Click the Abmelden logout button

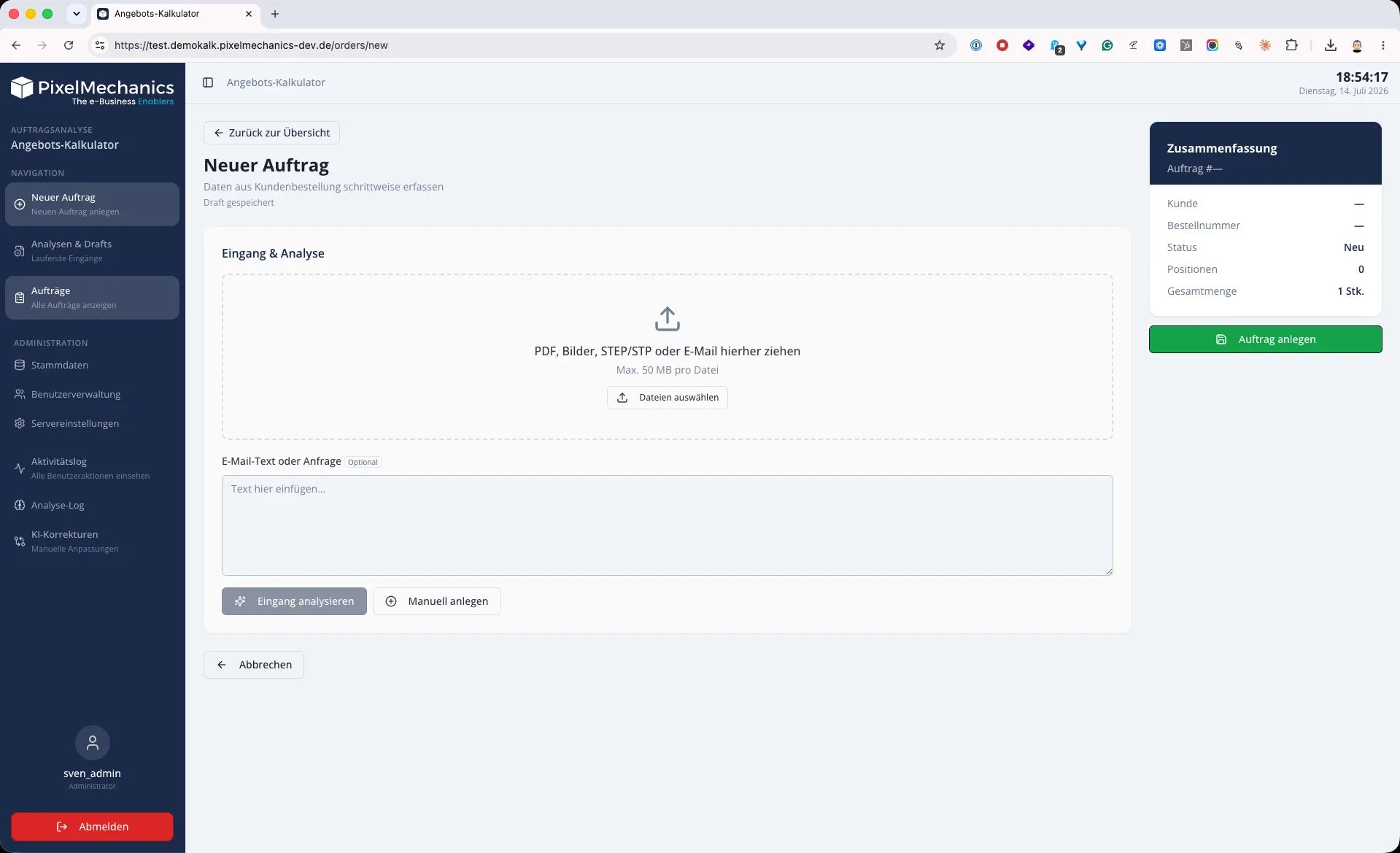(x=92, y=827)
